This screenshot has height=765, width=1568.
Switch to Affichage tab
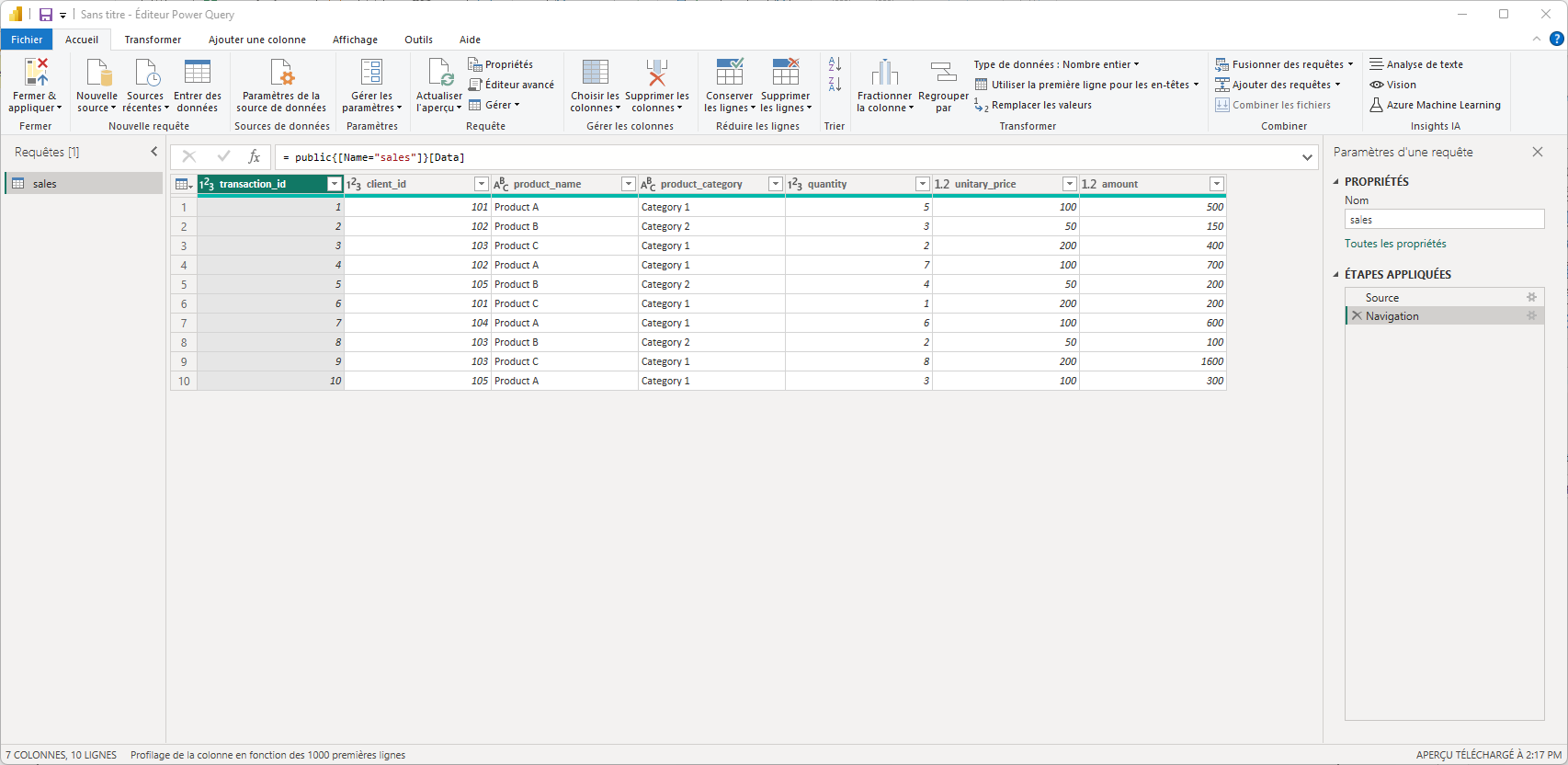(x=355, y=40)
